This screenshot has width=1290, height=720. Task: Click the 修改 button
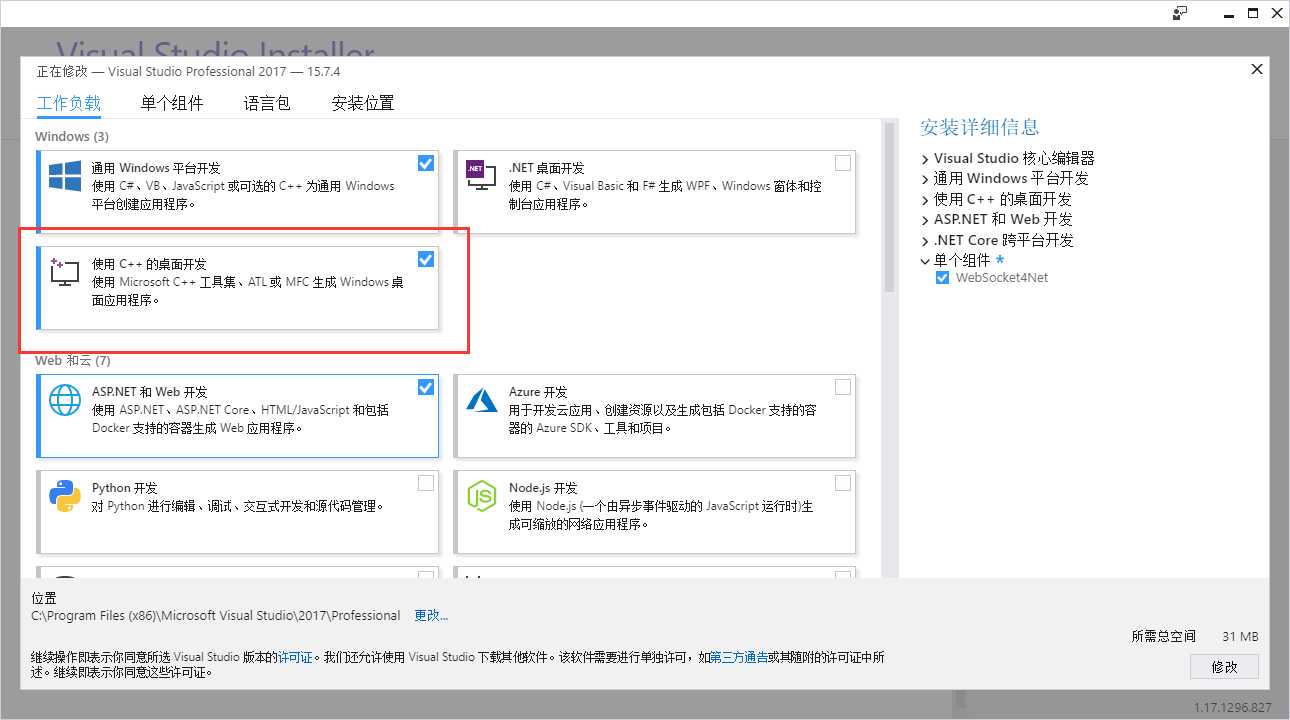(1224, 667)
